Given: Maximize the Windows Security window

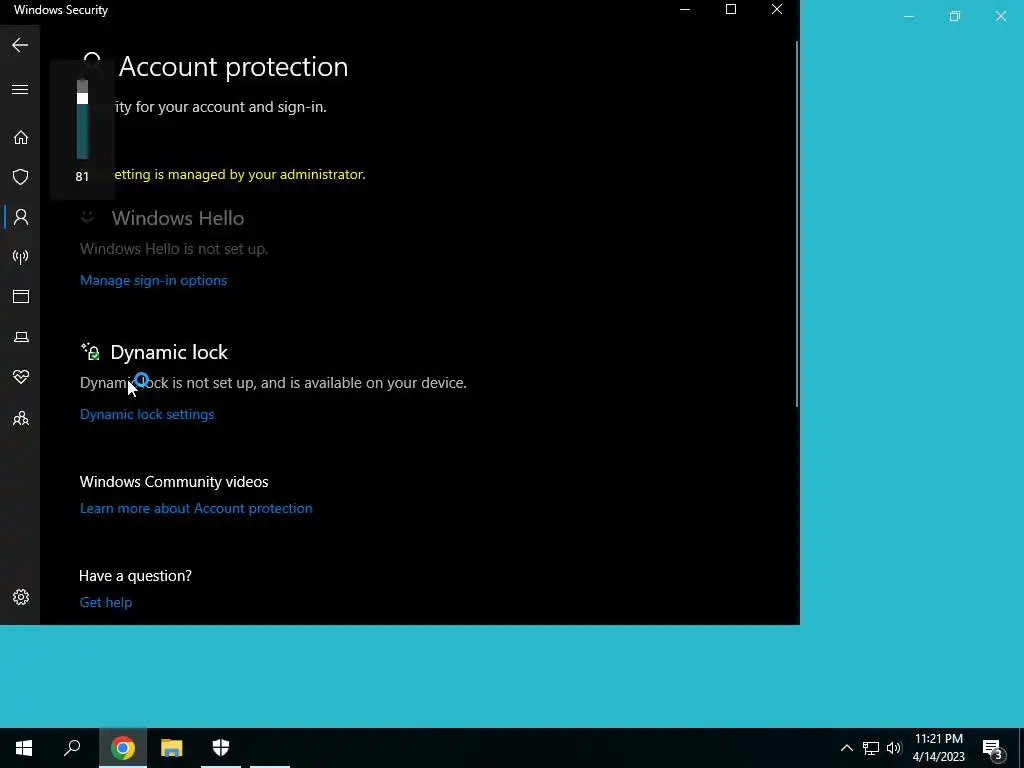Looking at the screenshot, I should click(731, 10).
